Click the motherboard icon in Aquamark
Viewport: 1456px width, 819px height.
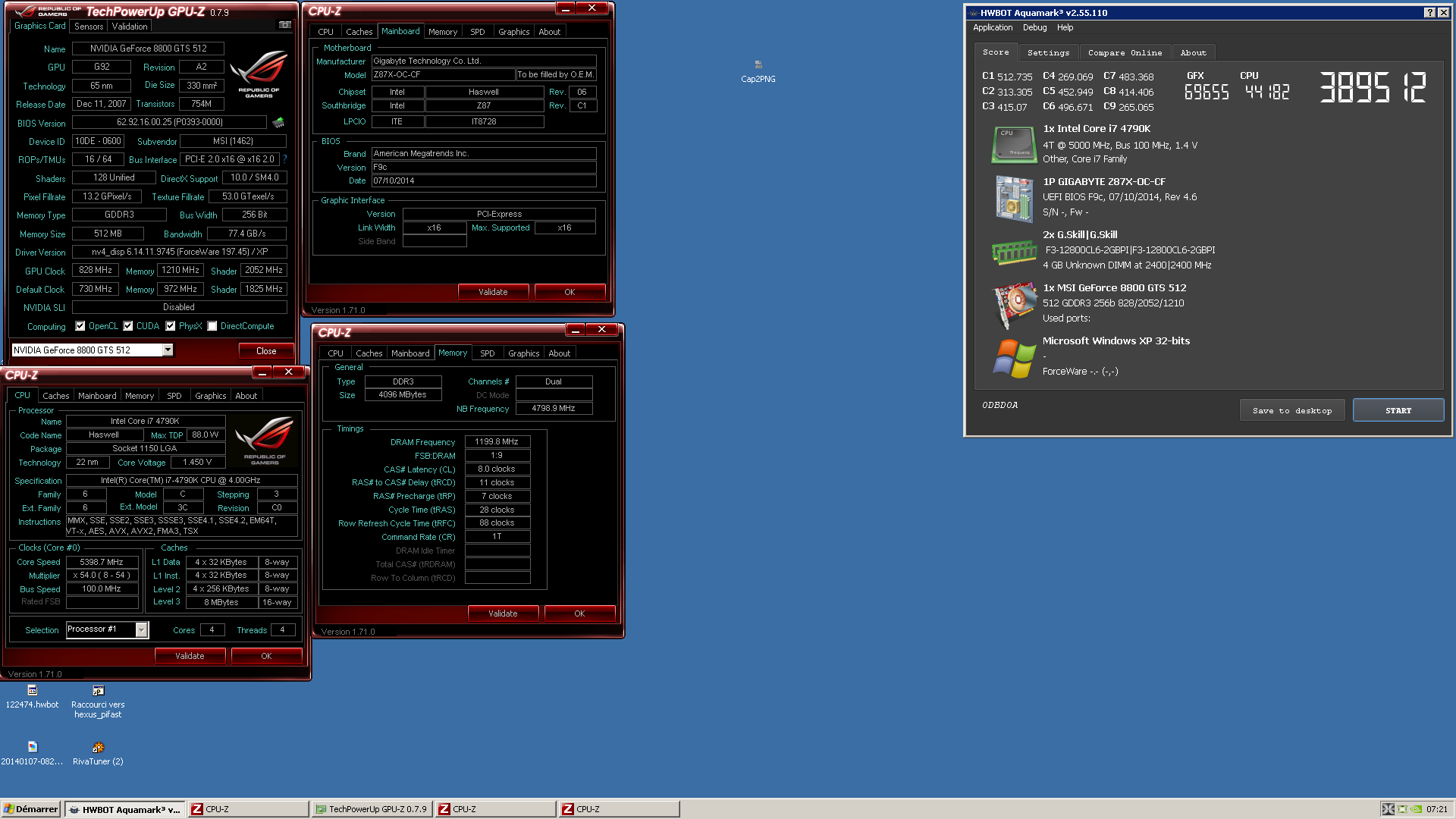tap(1014, 199)
